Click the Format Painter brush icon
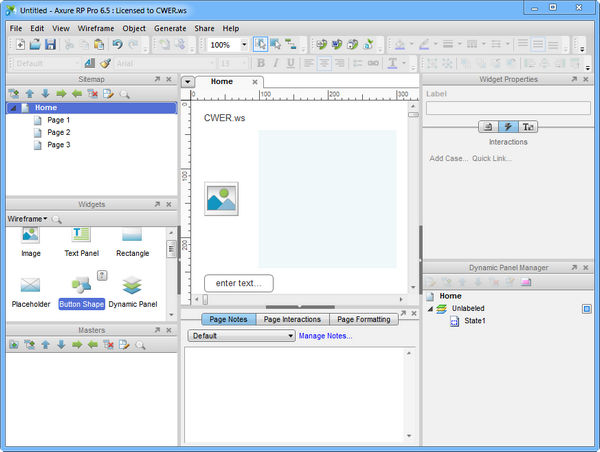The height and width of the screenshot is (452, 600). pos(105,63)
